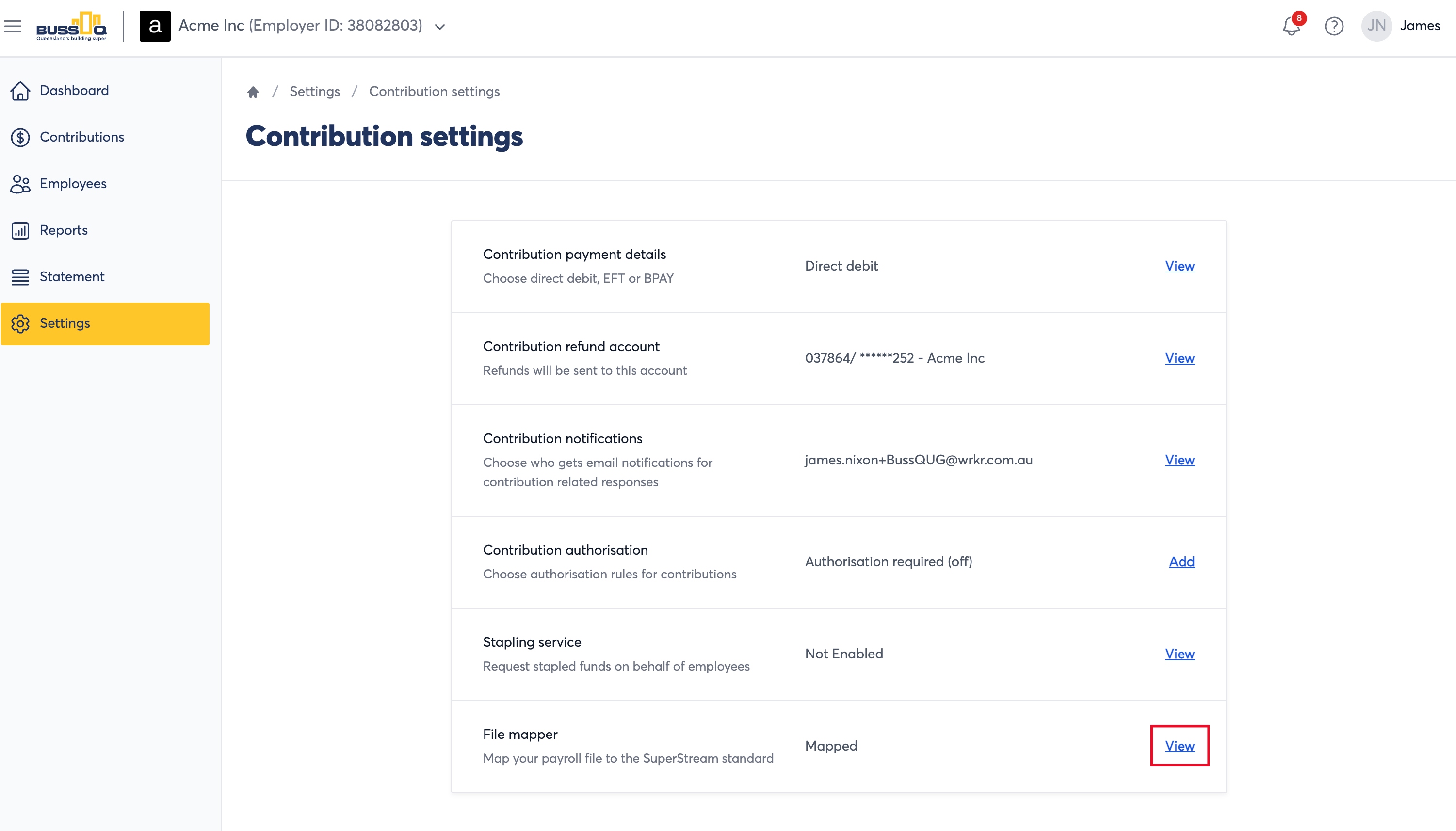View Contribution refund account
This screenshot has width=1456, height=831.
1180,358
